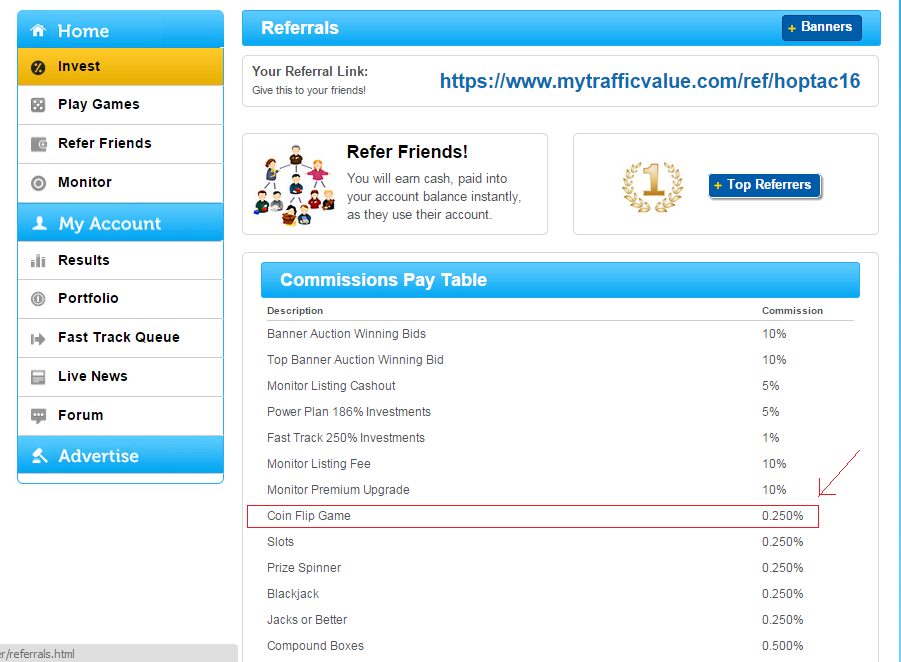Click Top Banner Auction Winning Bid text
The height and width of the screenshot is (662, 901).
pyautogui.click(x=355, y=360)
